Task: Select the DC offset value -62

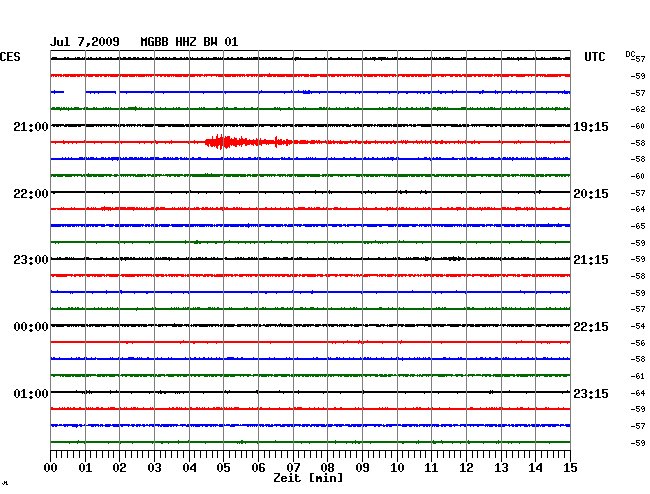Action: pyautogui.click(x=638, y=109)
